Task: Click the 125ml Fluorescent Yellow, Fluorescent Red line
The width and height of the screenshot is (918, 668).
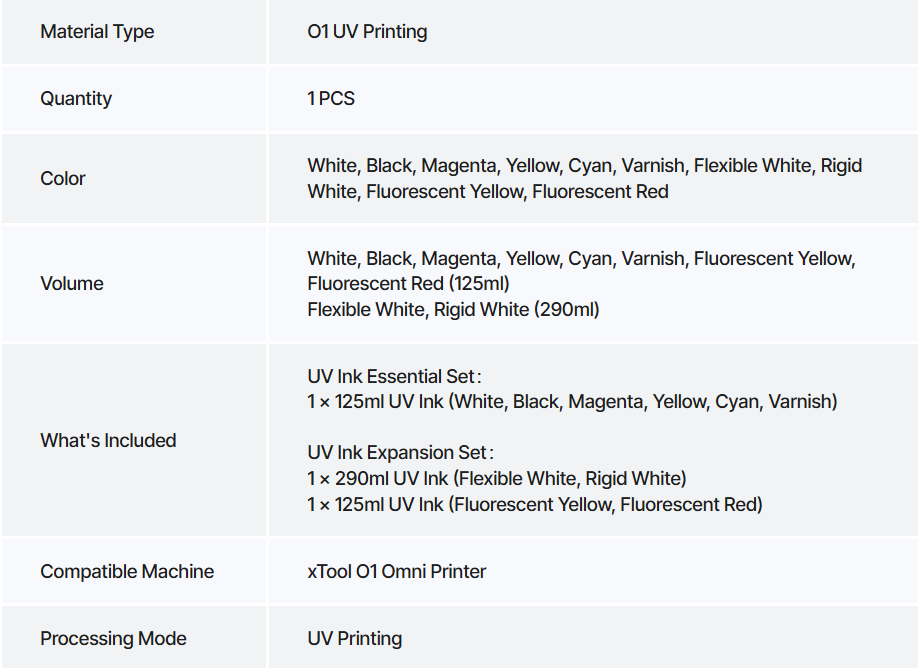Action: 535,504
